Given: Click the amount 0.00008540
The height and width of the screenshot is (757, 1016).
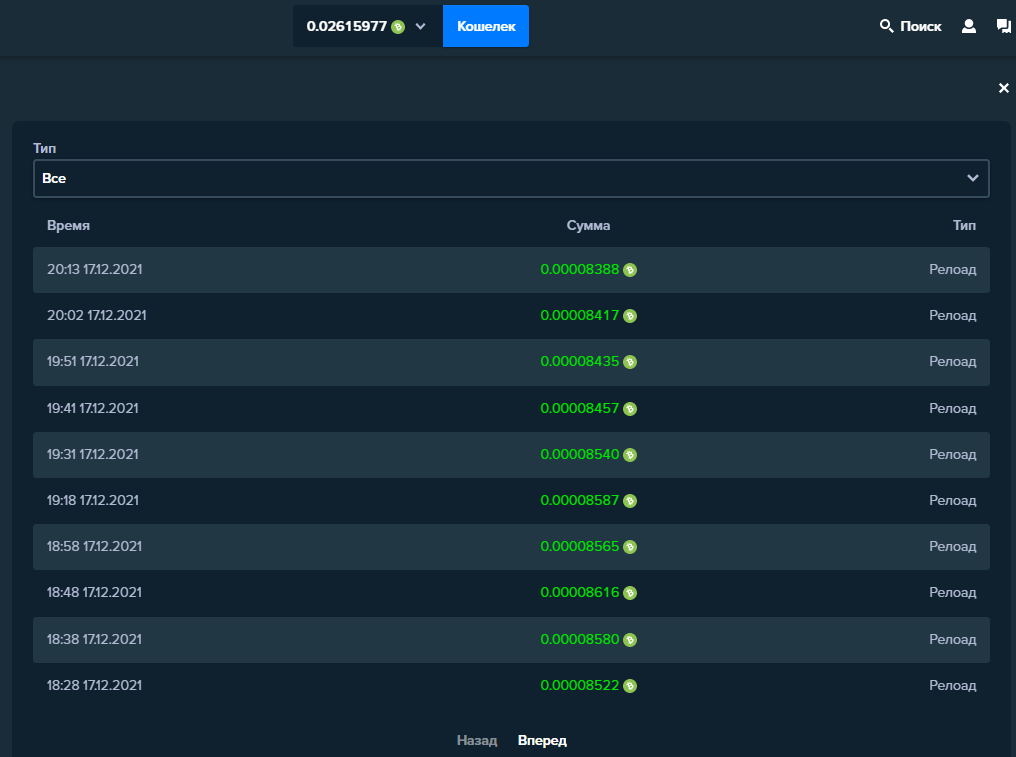Looking at the screenshot, I should click(580, 454).
